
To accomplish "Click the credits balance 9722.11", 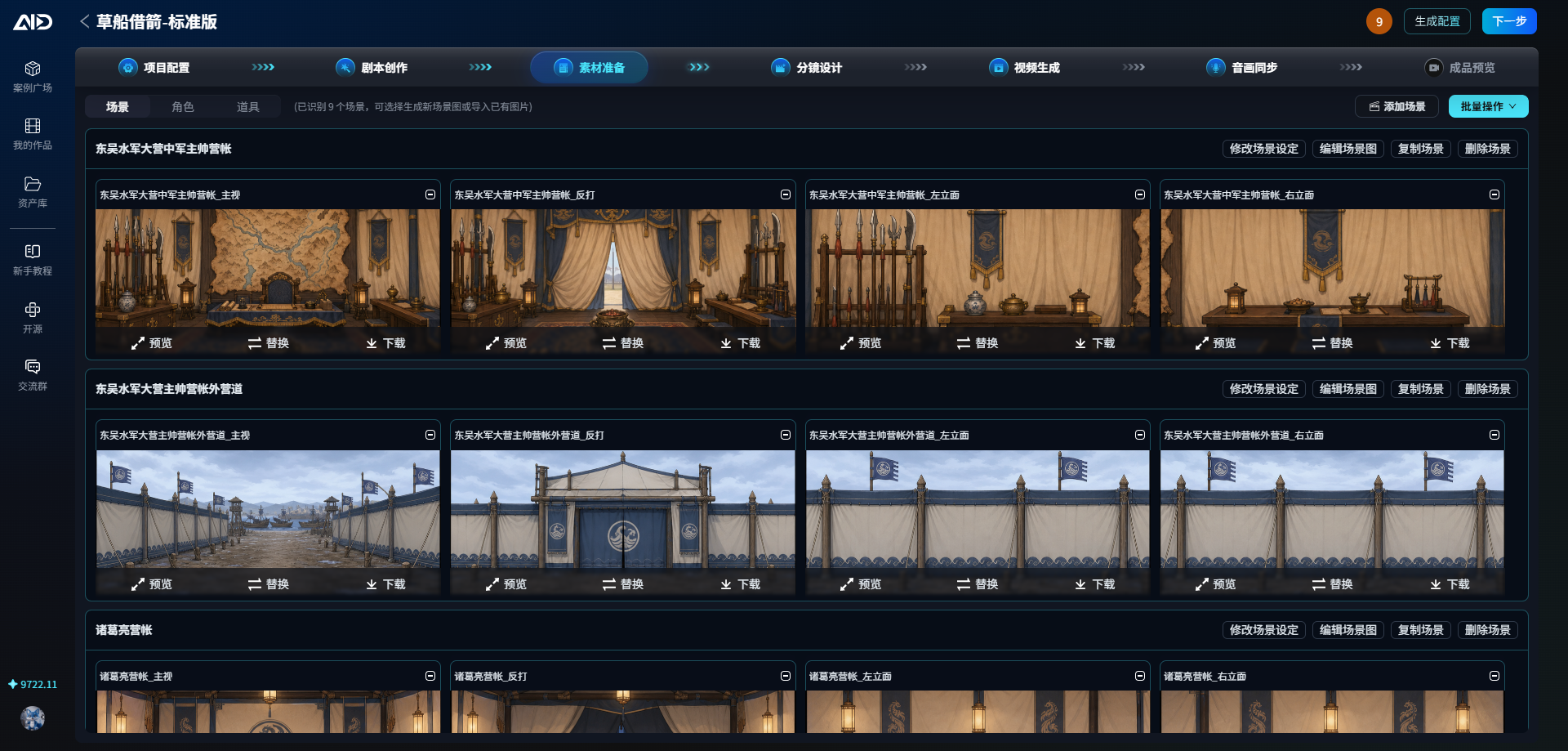I will pos(33,685).
